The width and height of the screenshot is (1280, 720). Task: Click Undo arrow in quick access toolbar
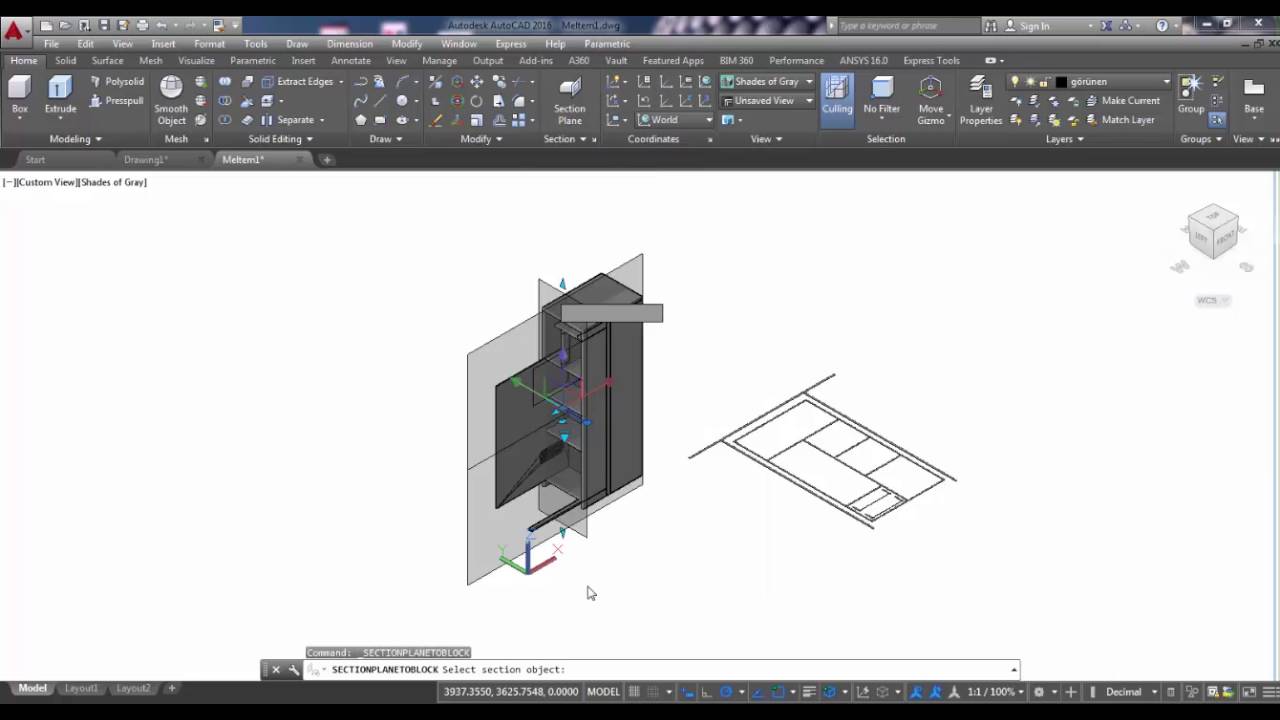coord(161,25)
